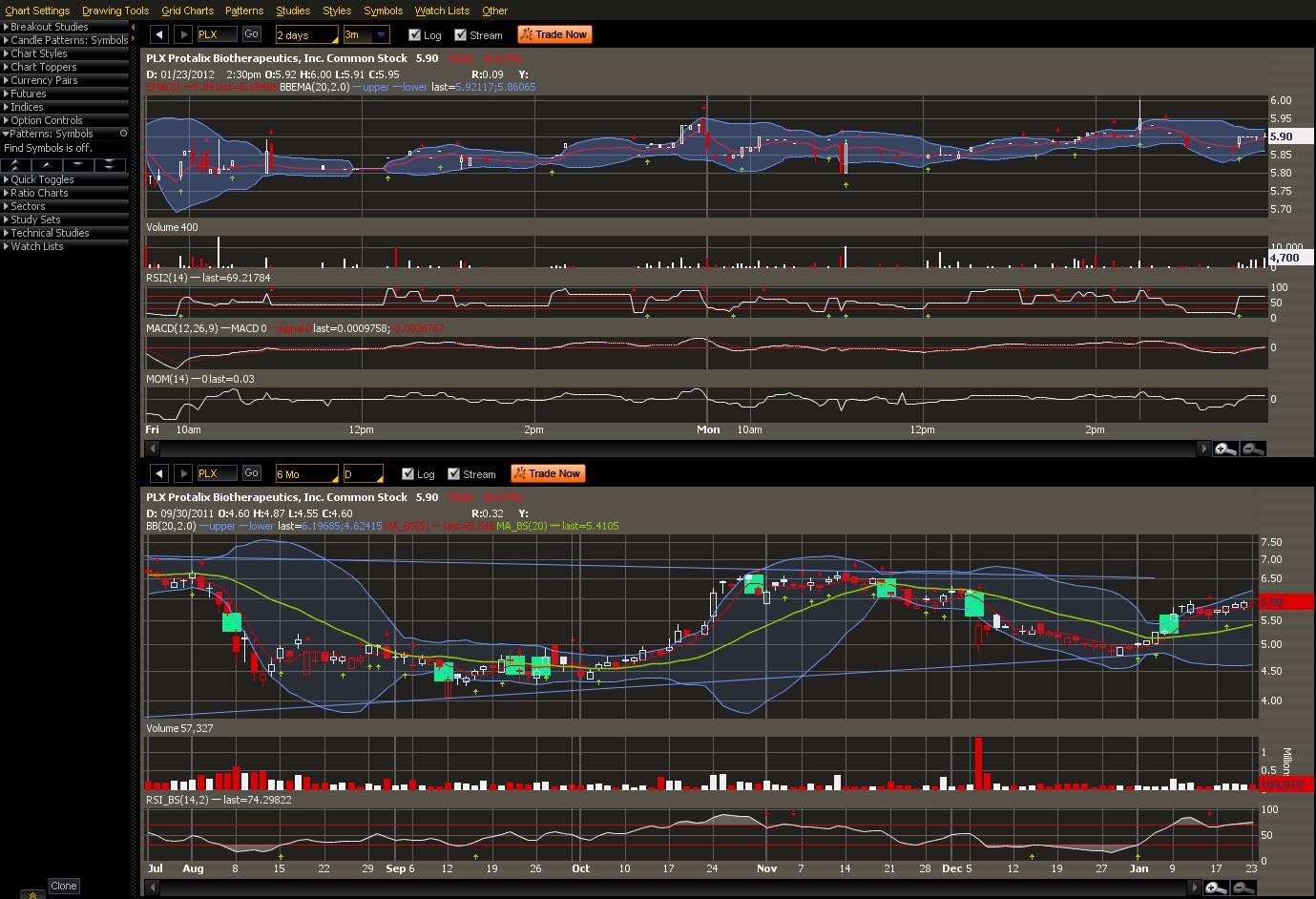Viewport: 1316px width, 899px height.
Task: Click the double-down arrow under Find Symbols
Action: (x=111, y=165)
